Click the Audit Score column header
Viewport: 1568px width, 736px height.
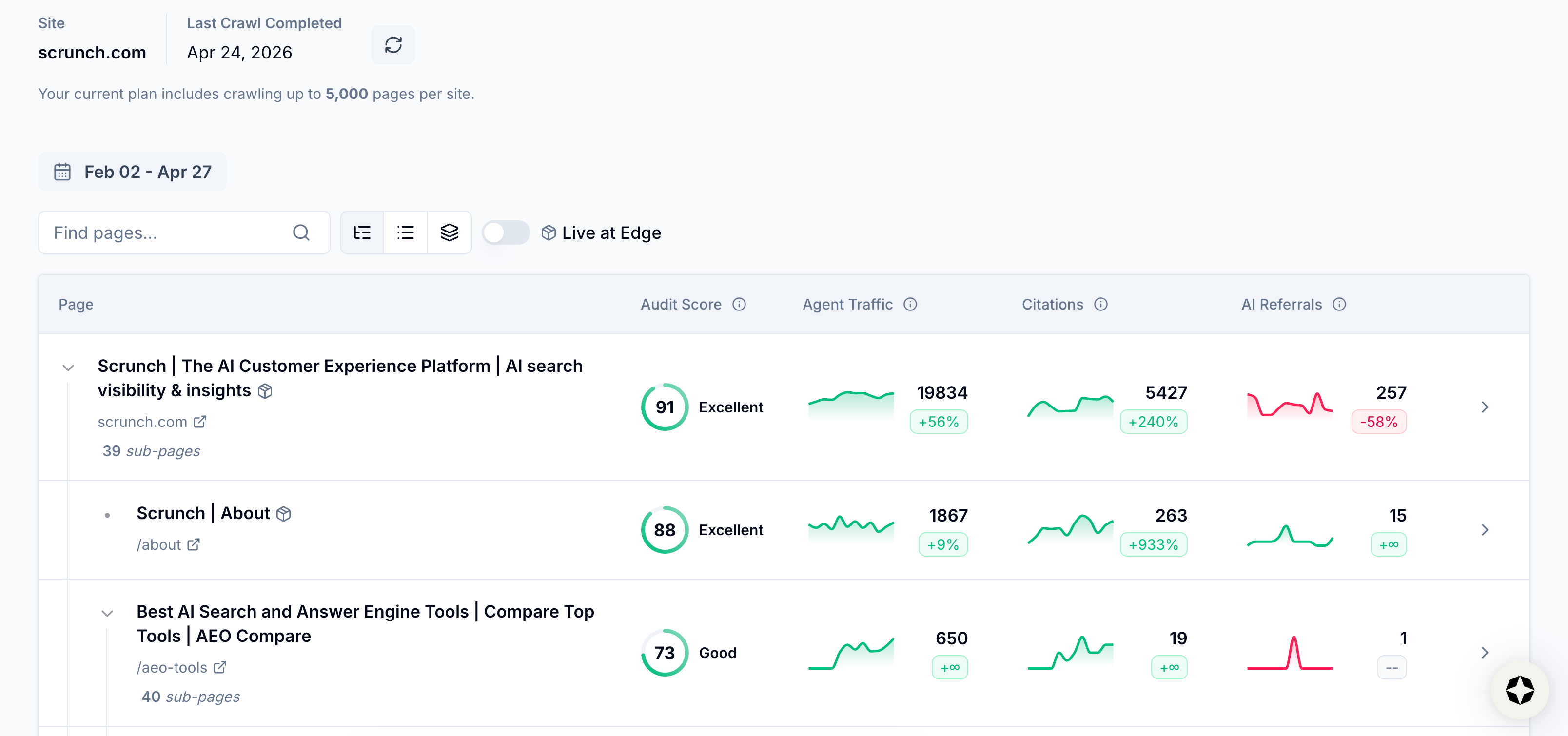[x=681, y=304]
